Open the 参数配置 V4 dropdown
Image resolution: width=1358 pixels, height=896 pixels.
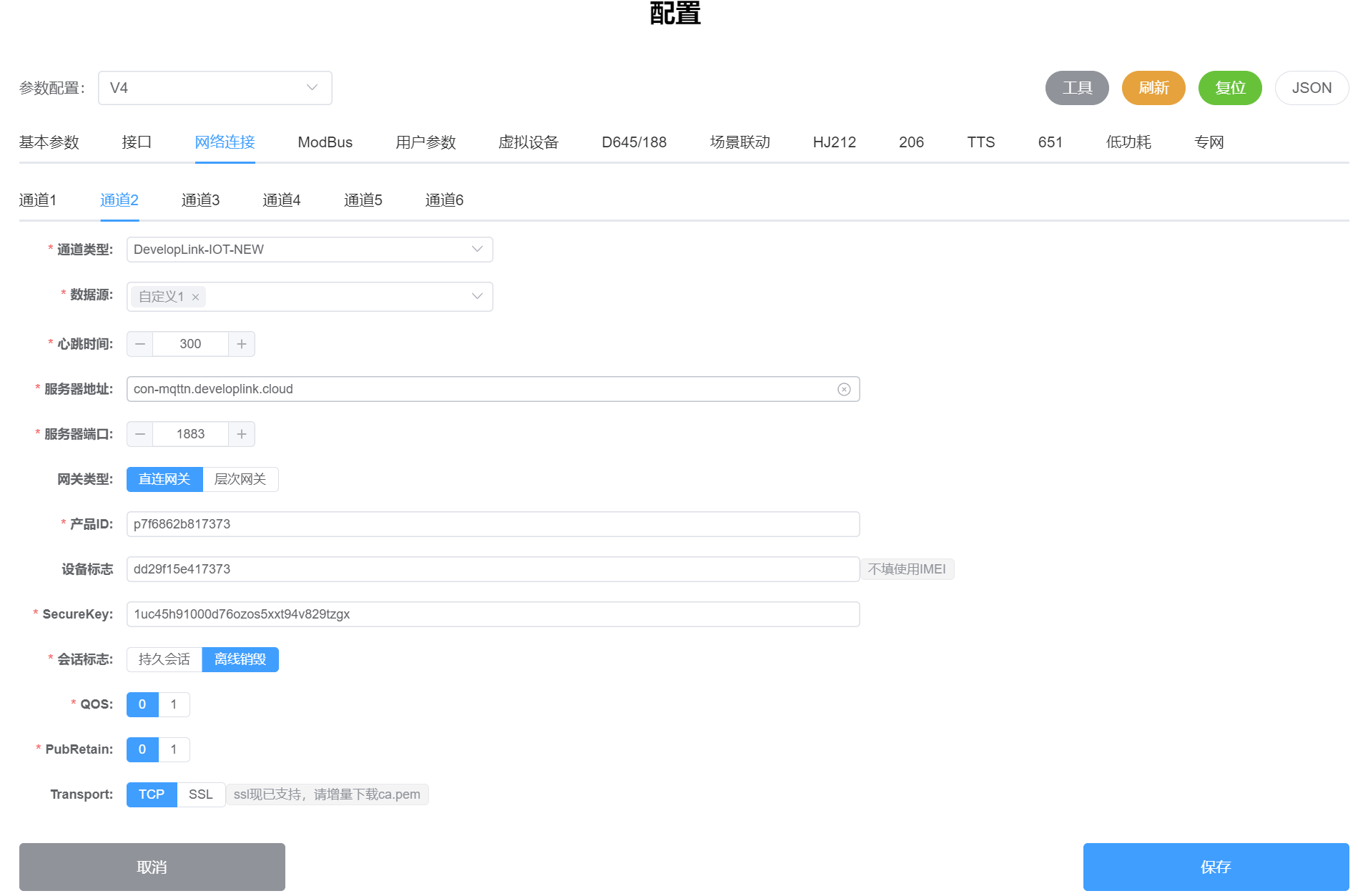pyautogui.click(x=215, y=88)
